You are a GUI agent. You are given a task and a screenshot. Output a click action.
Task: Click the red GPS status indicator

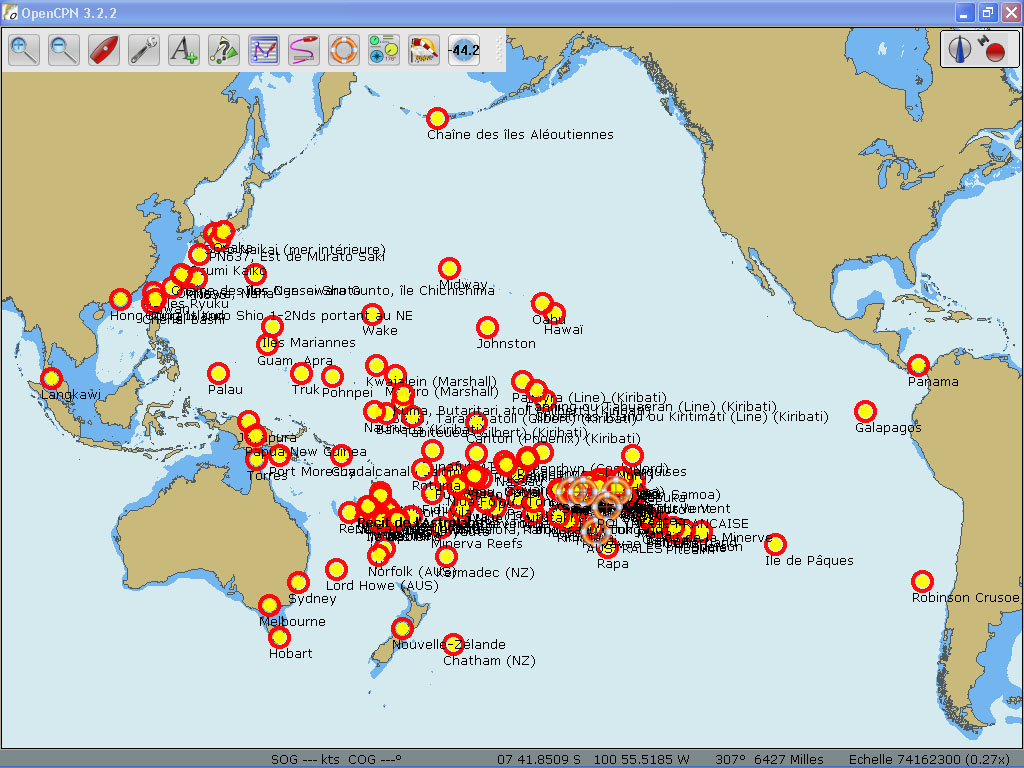tap(994, 50)
